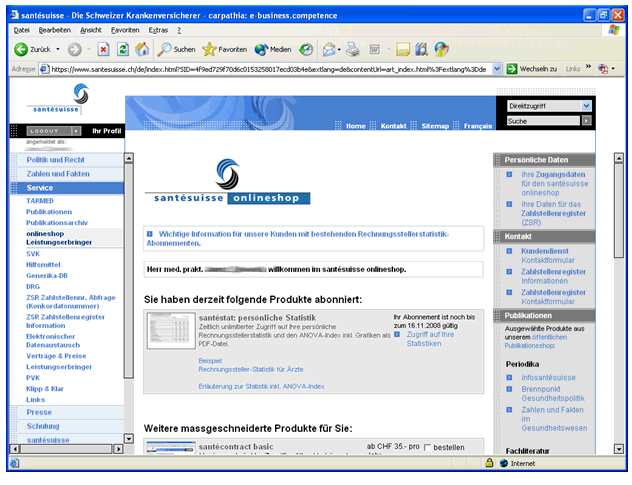Click the santésuisse logo at top left
Screen dimensions: 632x485
[57, 99]
